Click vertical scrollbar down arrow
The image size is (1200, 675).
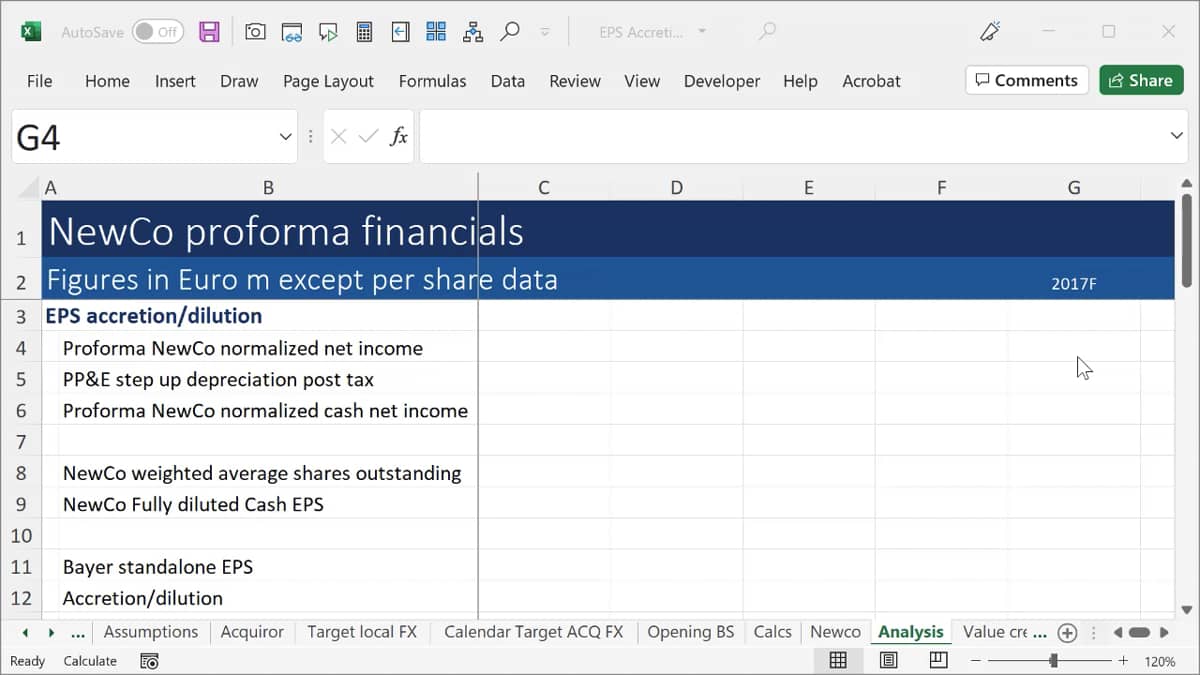1187,608
